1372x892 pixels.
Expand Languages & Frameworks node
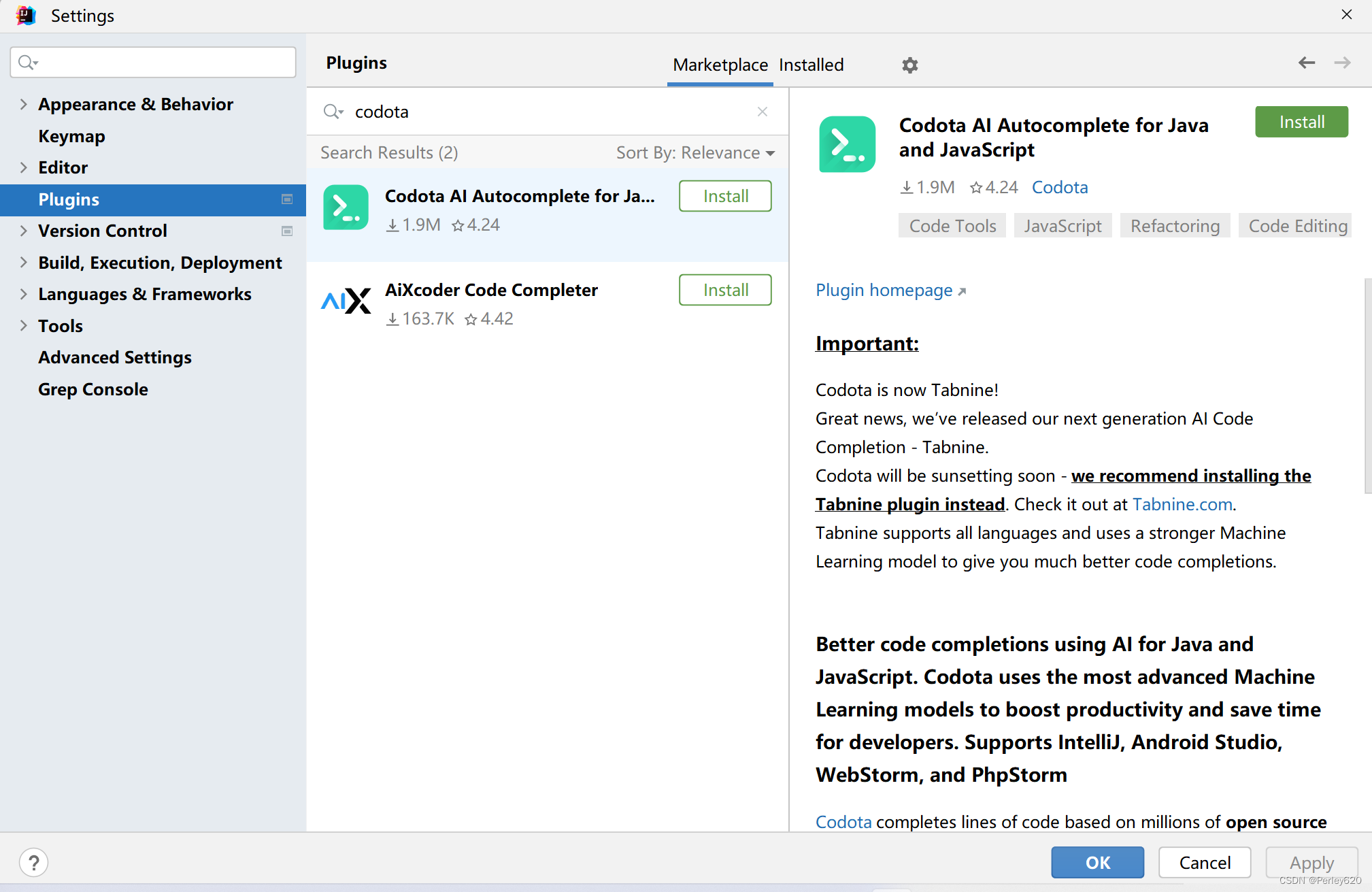tap(24, 294)
